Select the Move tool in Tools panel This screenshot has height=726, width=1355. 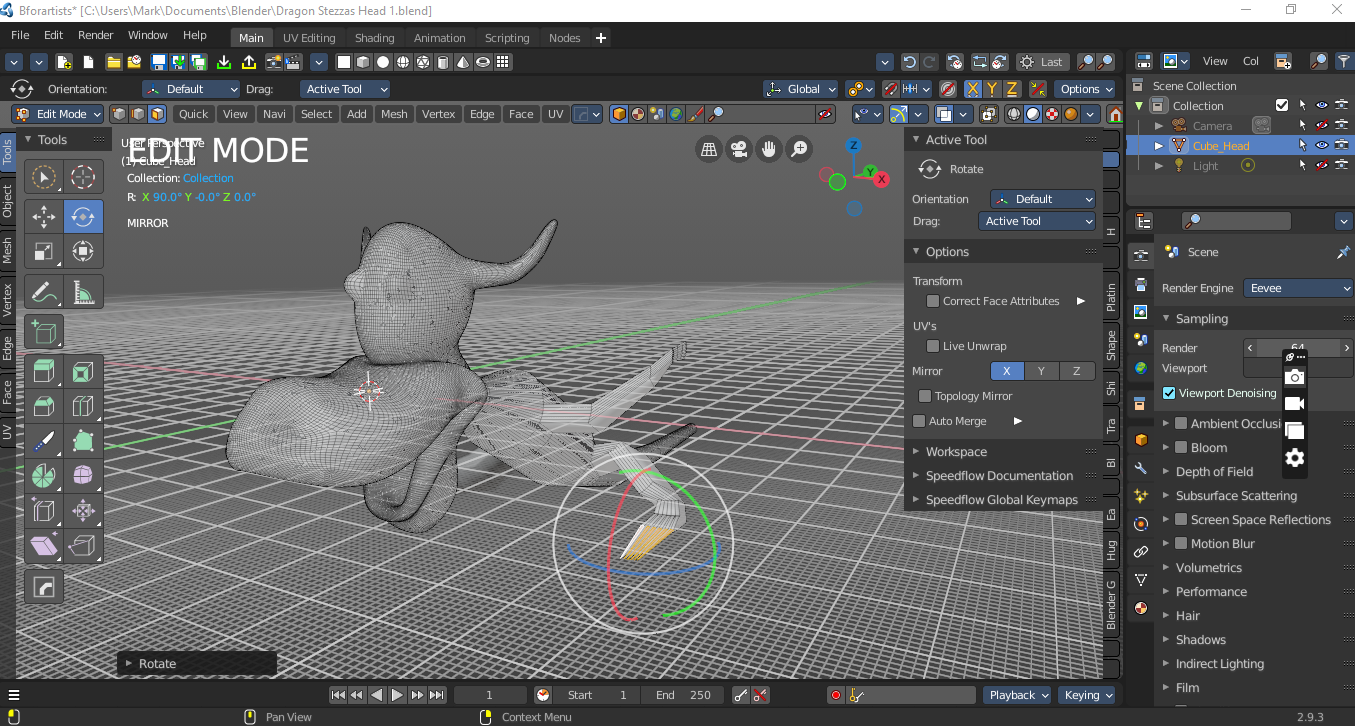tap(44, 216)
